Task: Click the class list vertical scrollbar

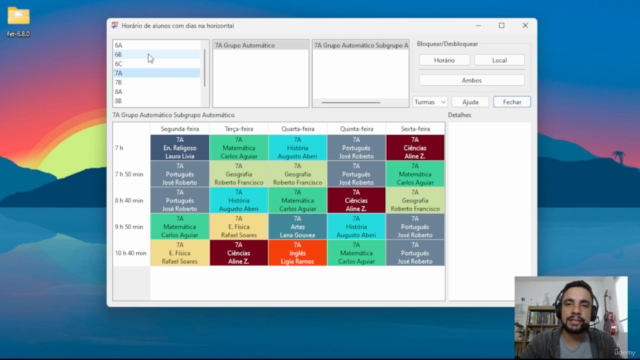Action: 204,68
